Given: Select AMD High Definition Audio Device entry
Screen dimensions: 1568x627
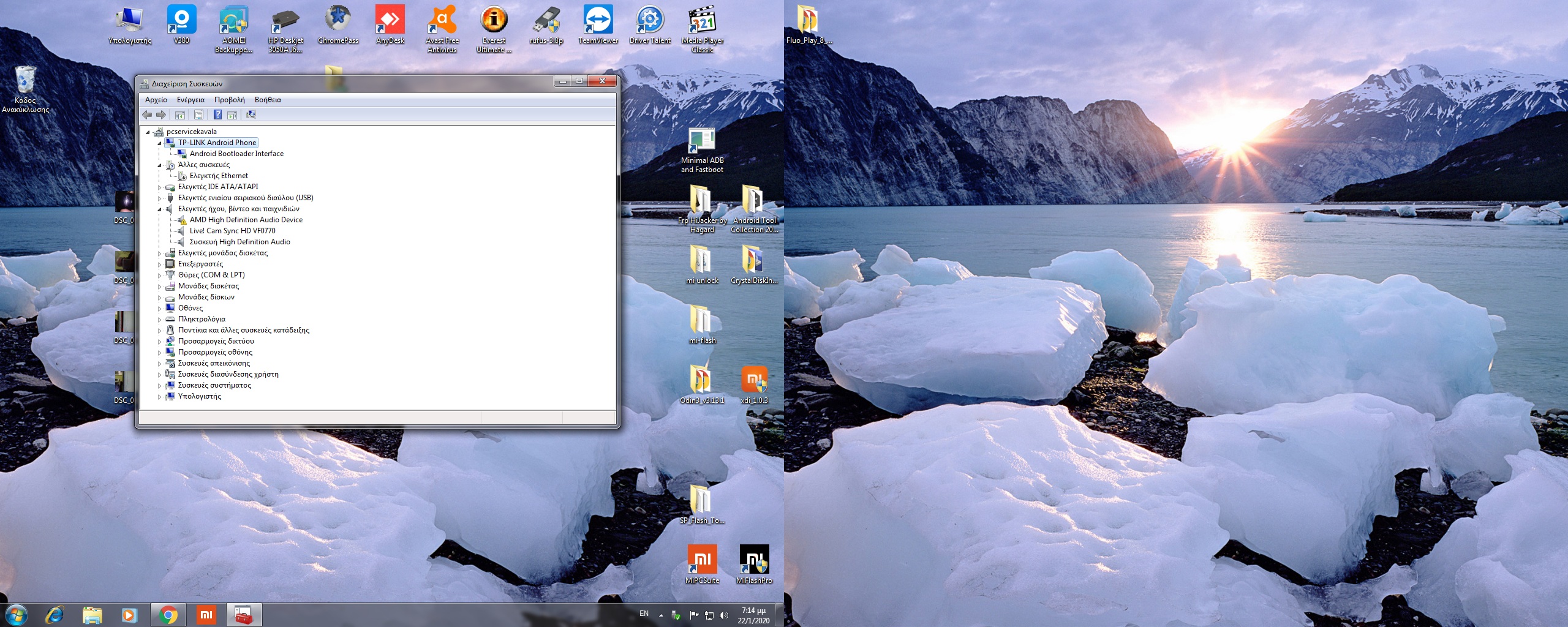Looking at the screenshot, I should 246,220.
